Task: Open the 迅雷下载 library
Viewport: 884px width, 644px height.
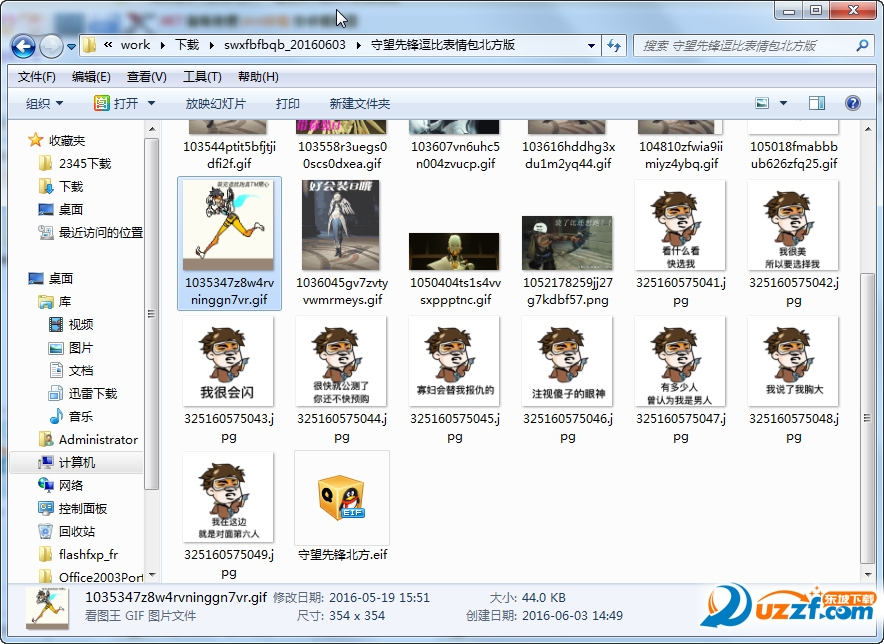Action: pos(83,394)
